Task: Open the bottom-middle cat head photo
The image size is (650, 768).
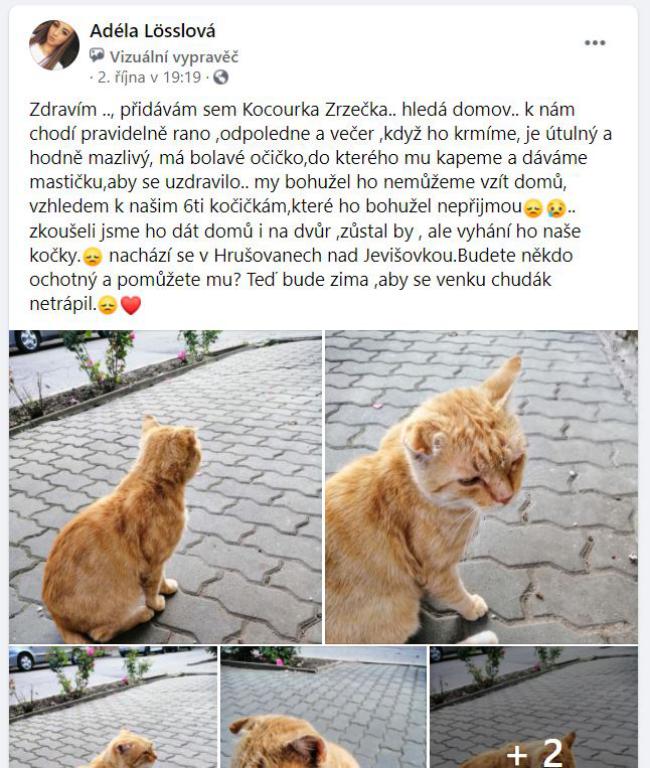Action: 323,707
